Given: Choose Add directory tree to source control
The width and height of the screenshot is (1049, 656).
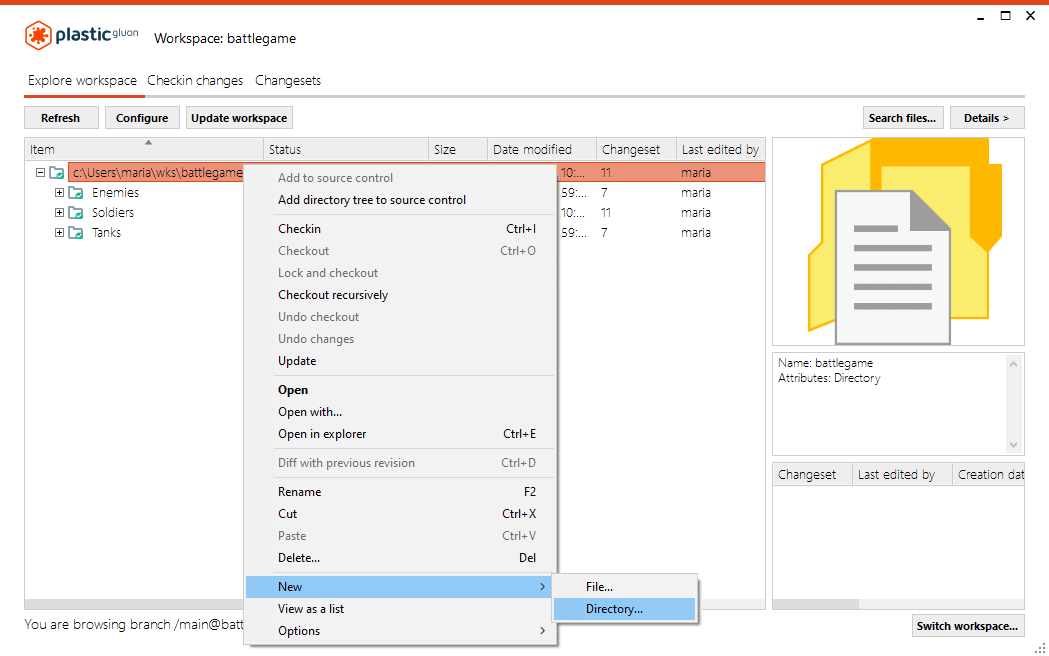Looking at the screenshot, I should [401, 200].
